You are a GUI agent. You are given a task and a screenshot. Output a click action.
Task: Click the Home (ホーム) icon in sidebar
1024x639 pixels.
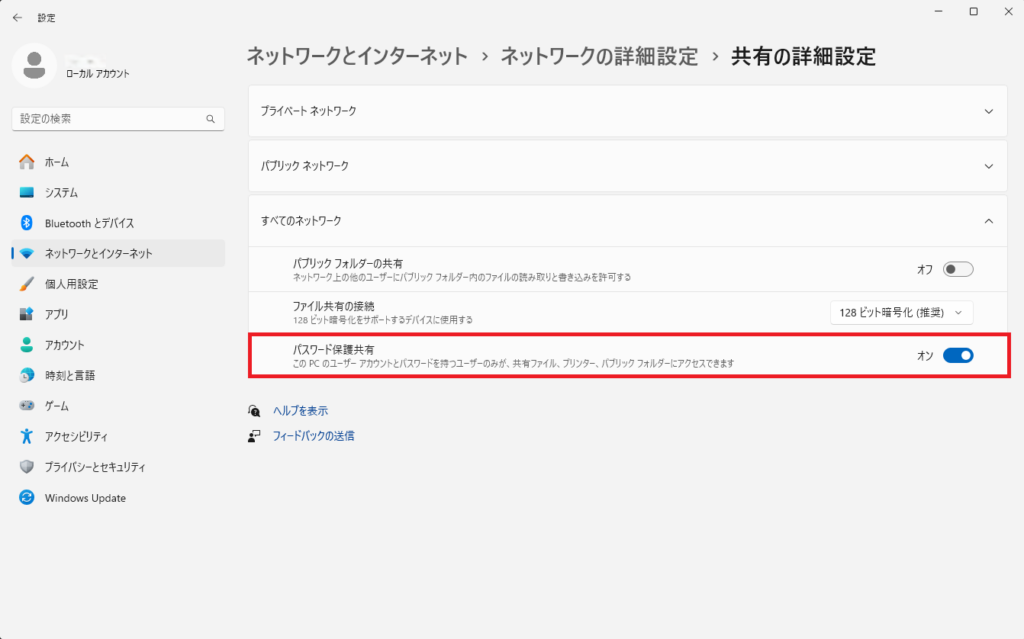(27, 162)
